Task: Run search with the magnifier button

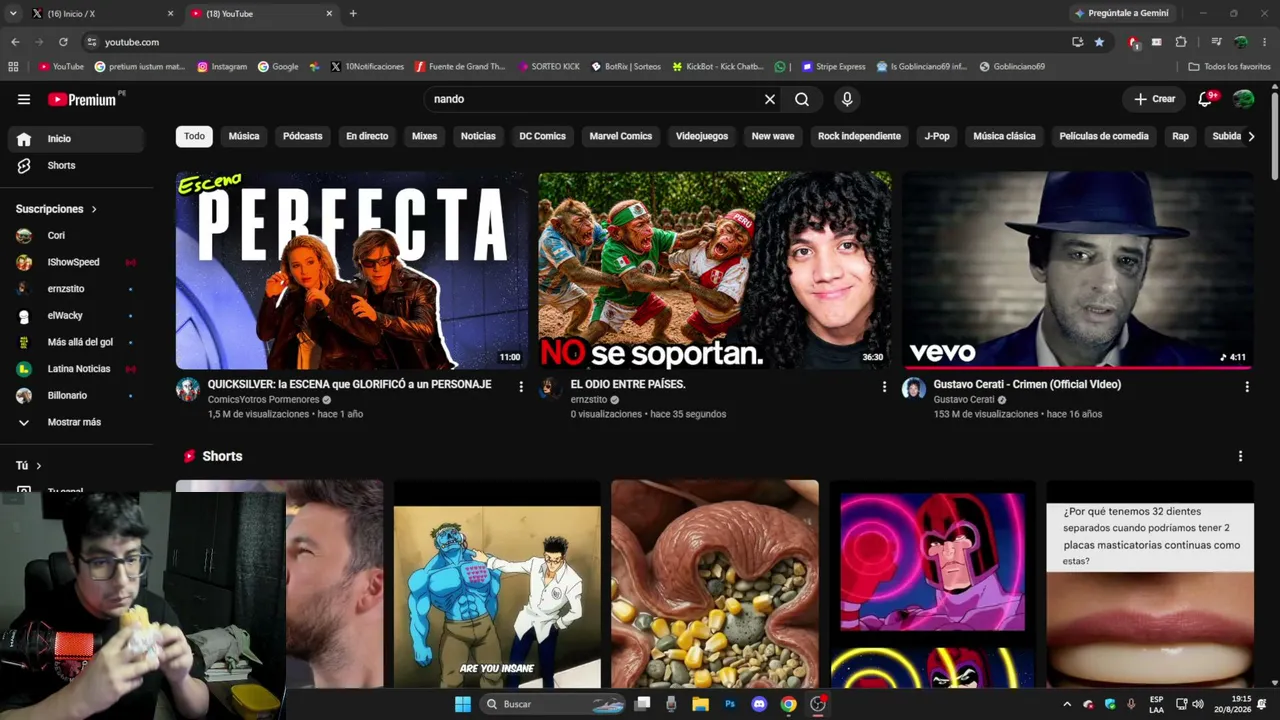Action: 802,99
